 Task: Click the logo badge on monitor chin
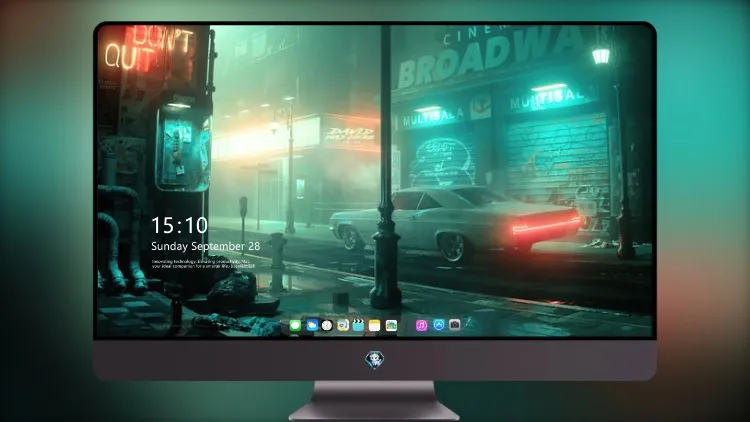375,360
